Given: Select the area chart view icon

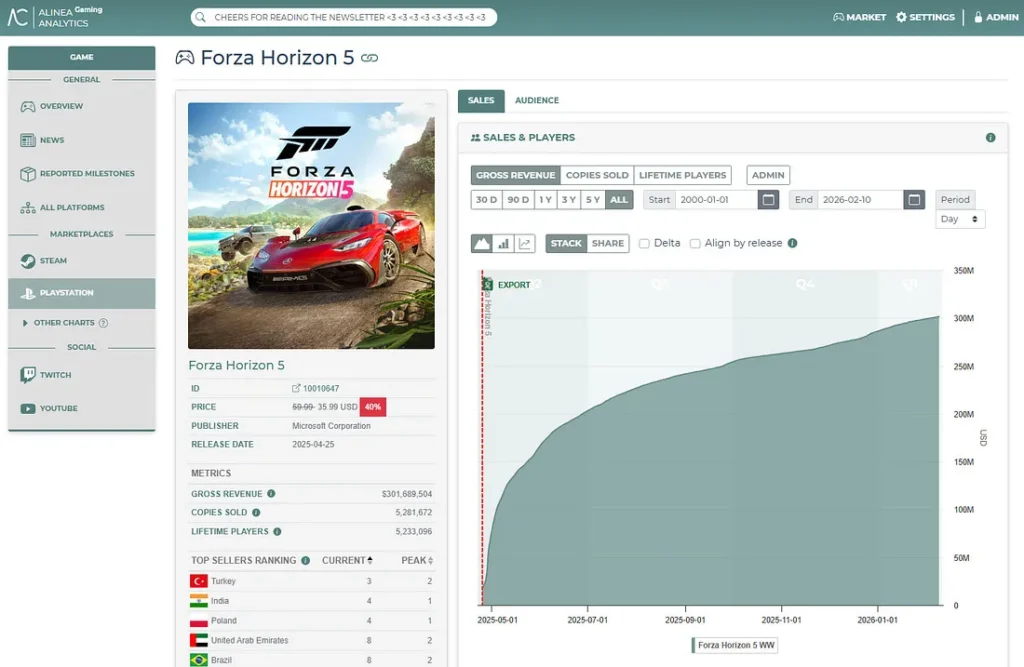Looking at the screenshot, I should [x=482, y=243].
